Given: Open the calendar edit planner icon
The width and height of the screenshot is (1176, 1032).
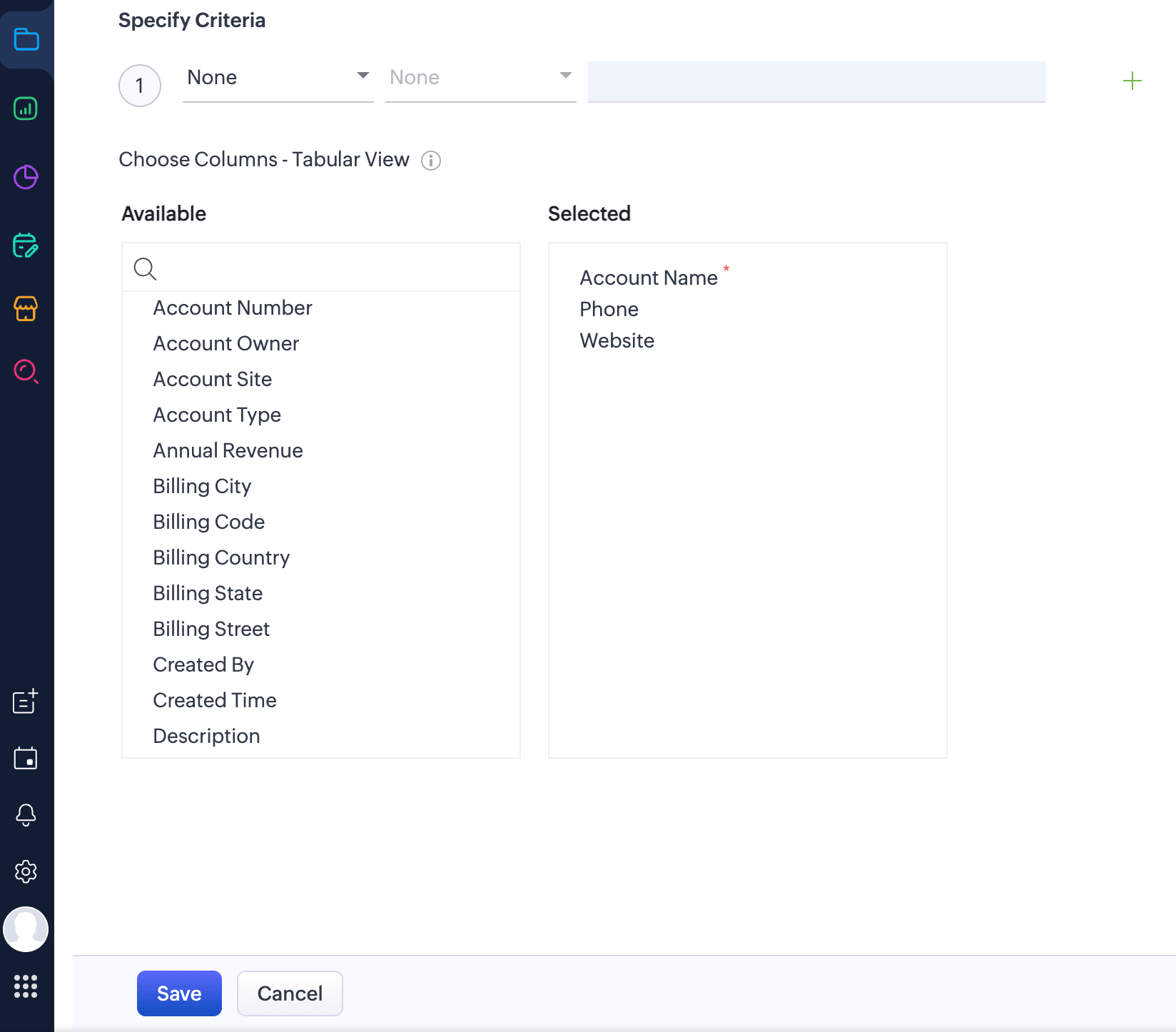Looking at the screenshot, I should point(26,246).
